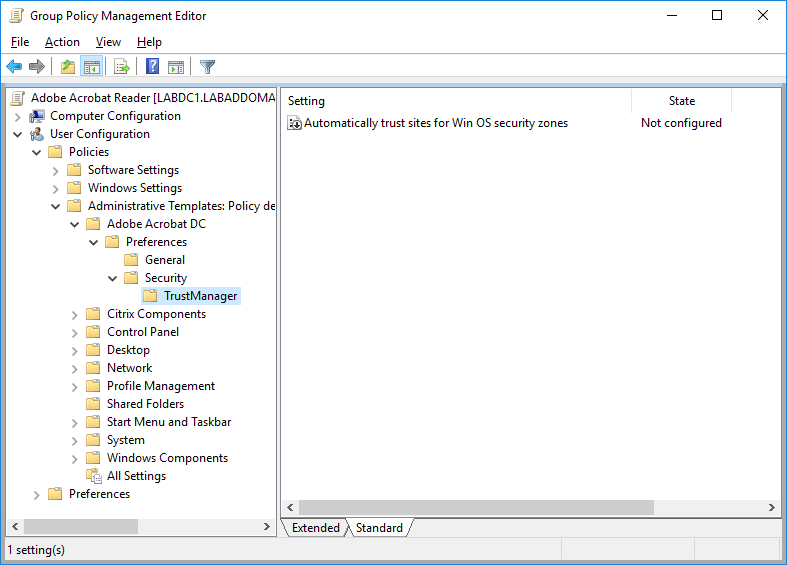Select the All Settings icon in tree
The height and width of the screenshot is (565, 787).
93,476
